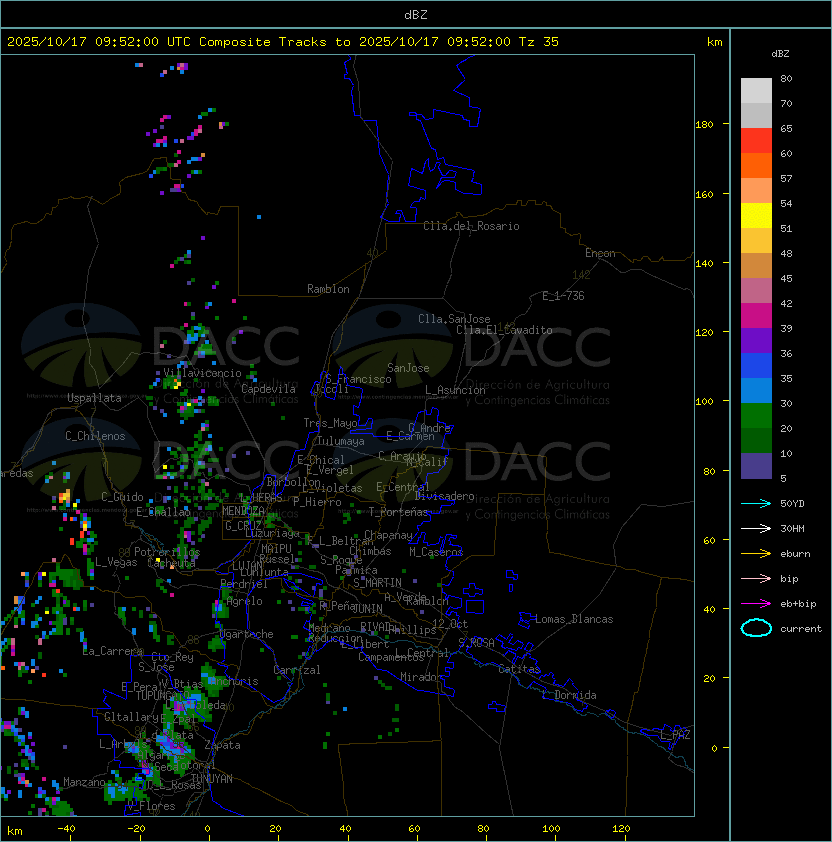Pick the light blue 35-30 dBZ swatch
The width and height of the screenshot is (832, 842).
pyautogui.click(x=756, y=390)
